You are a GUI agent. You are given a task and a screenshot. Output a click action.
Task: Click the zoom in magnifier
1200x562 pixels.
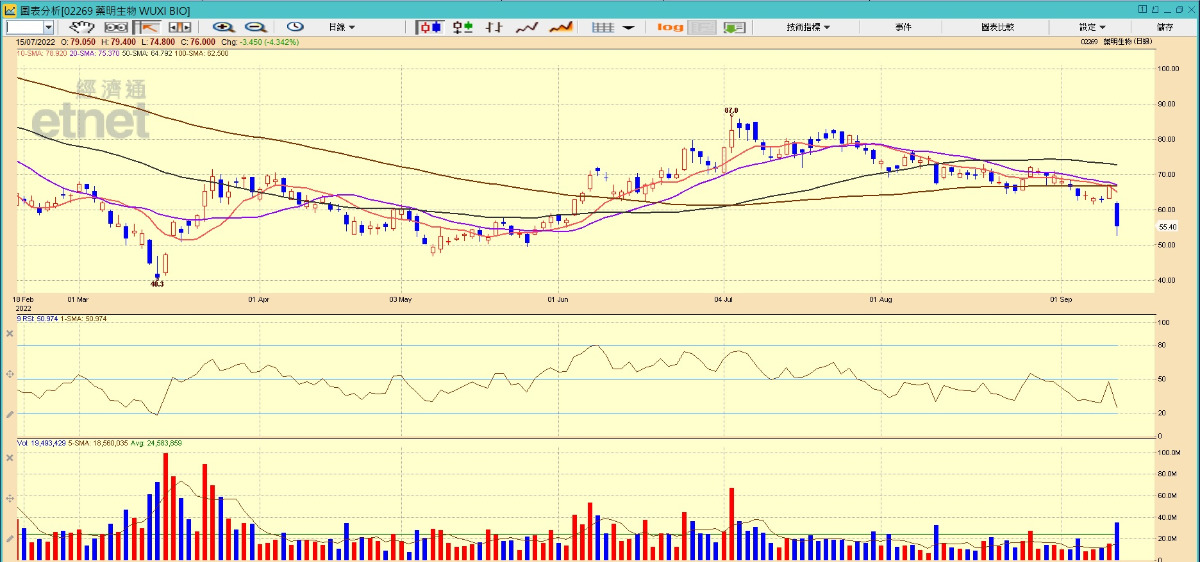click(x=222, y=27)
